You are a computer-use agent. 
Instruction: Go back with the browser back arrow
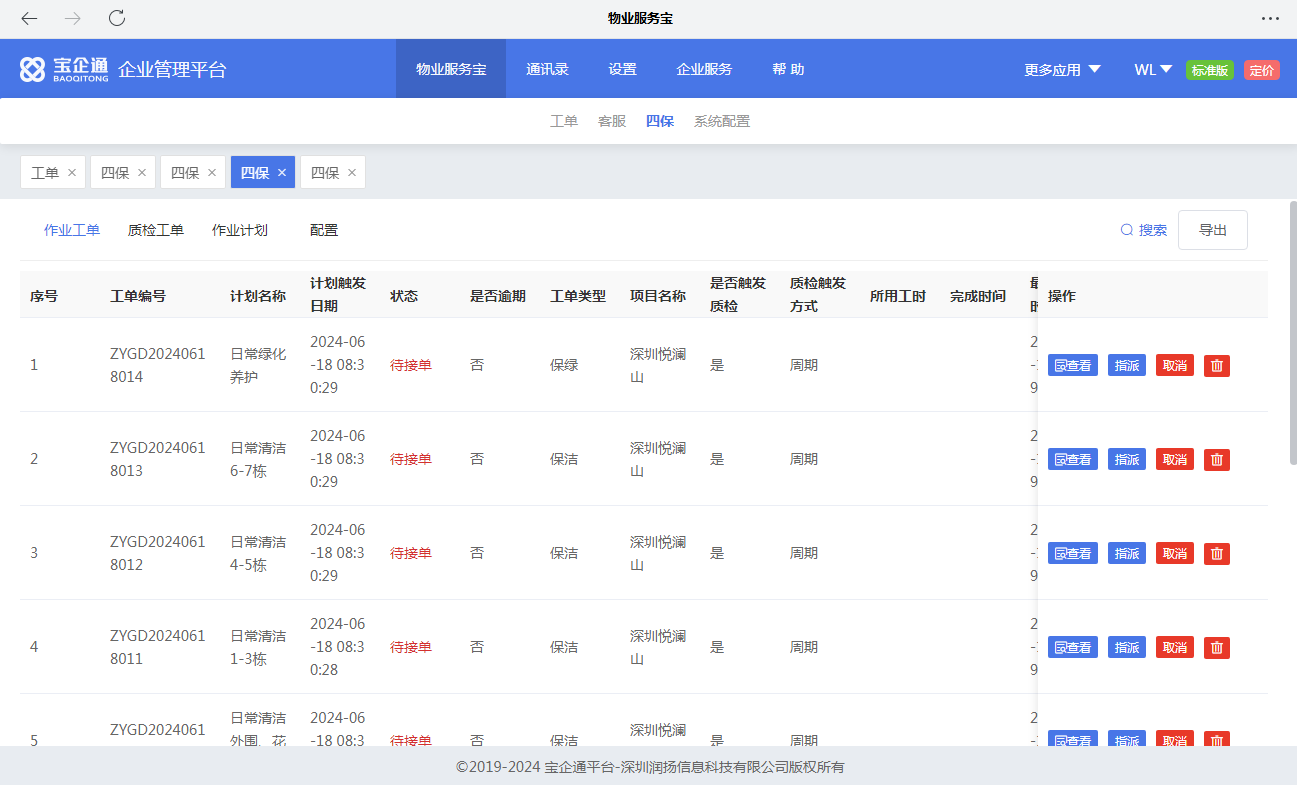(29, 18)
